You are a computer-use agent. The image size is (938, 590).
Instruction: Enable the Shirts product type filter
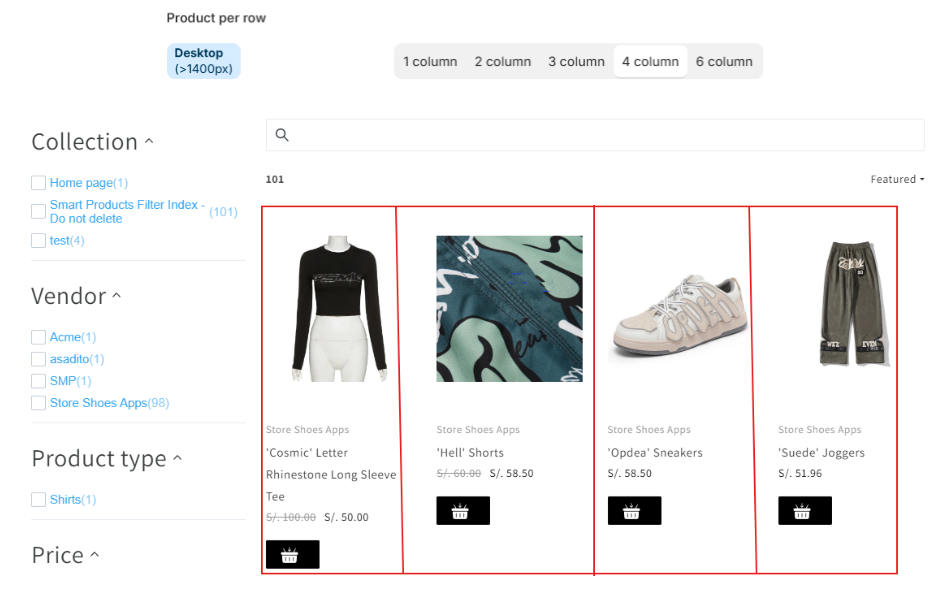point(38,499)
